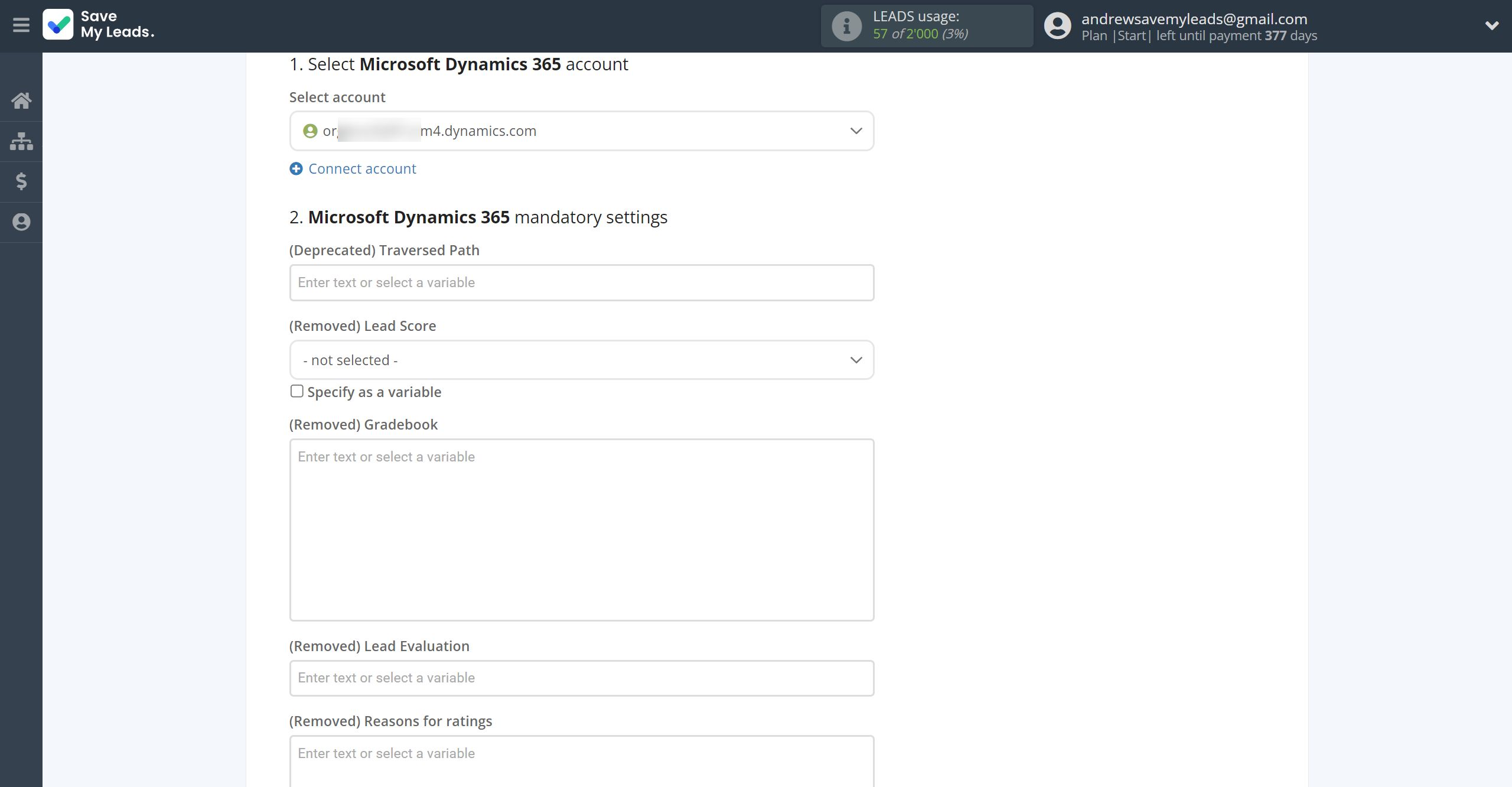
Task: Click the Deprecated Traversed Path input field
Action: [581, 282]
